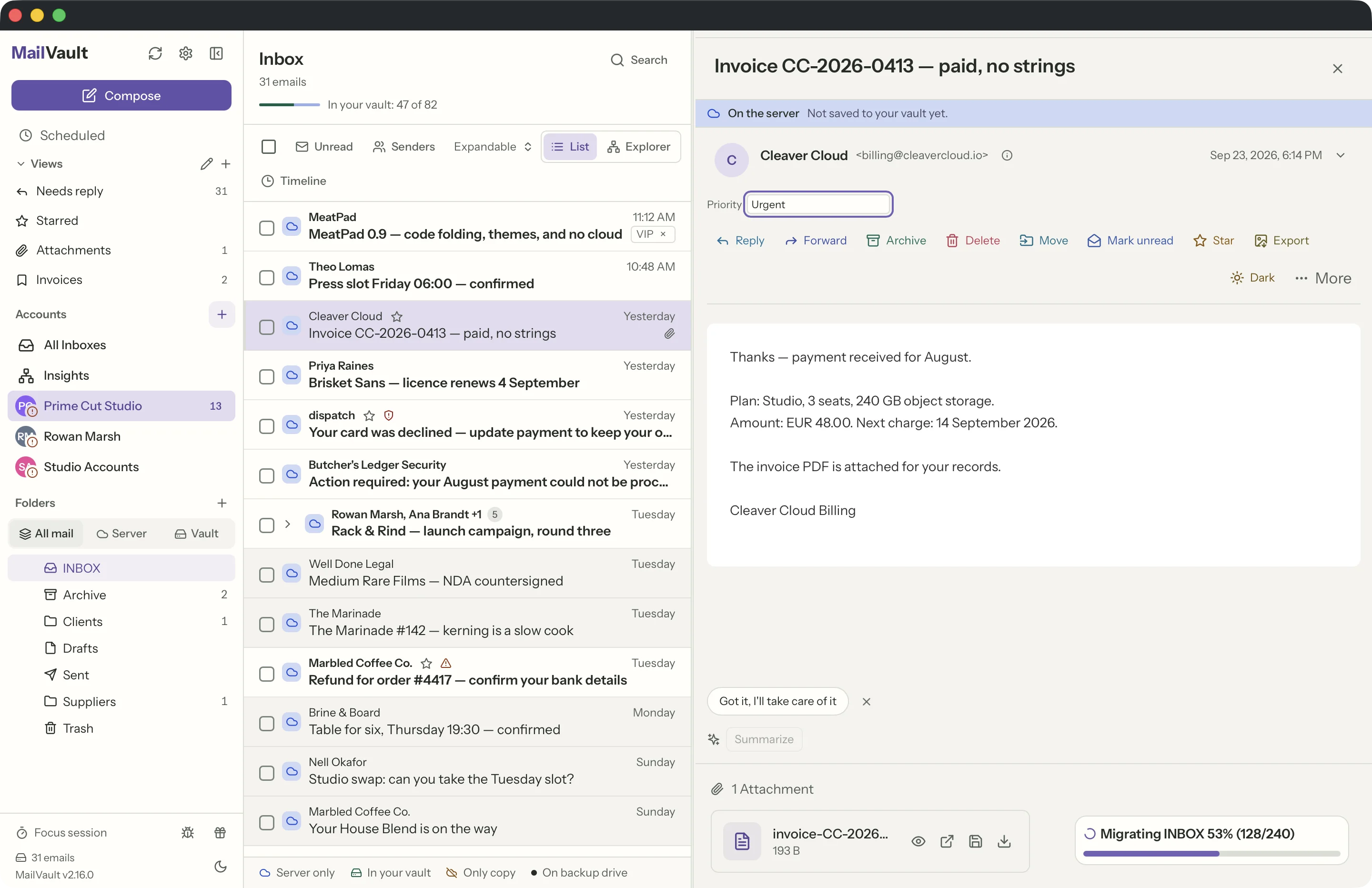Reply to the Cleaver Cloud email
1372x888 pixels.
tap(740, 241)
